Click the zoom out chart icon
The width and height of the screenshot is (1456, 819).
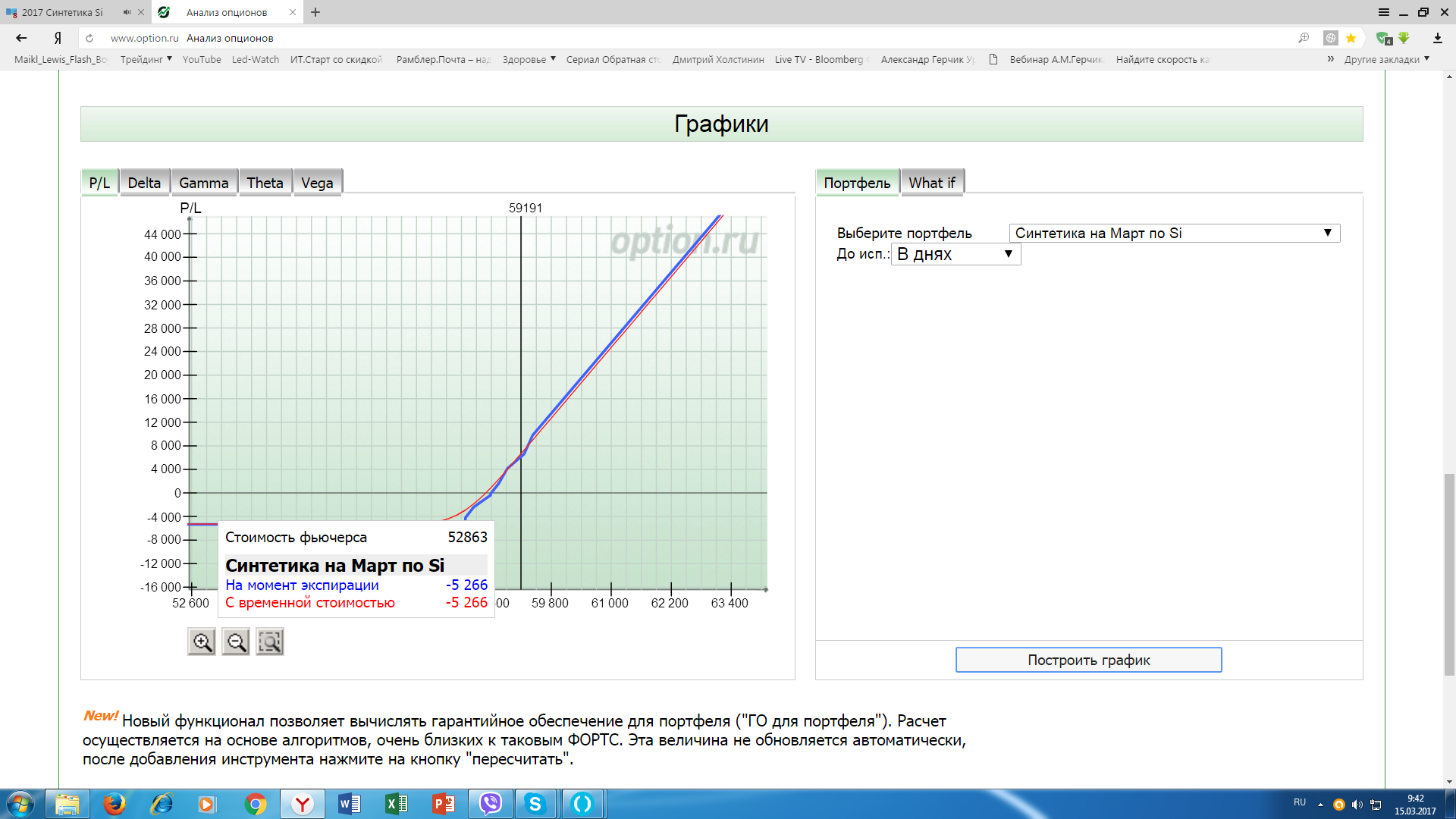(x=236, y=642)
